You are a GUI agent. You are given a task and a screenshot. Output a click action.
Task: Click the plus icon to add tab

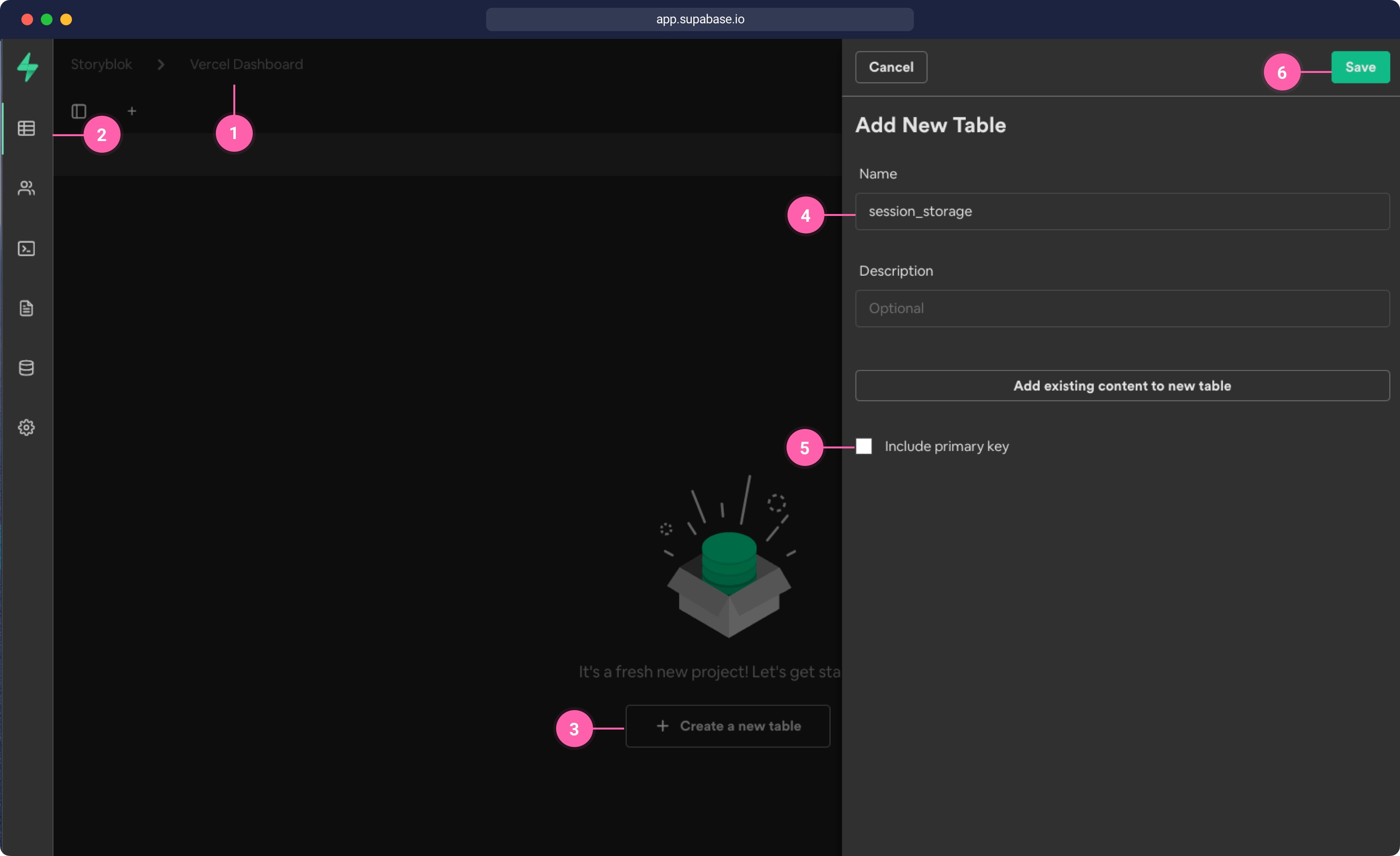point(132,111)
